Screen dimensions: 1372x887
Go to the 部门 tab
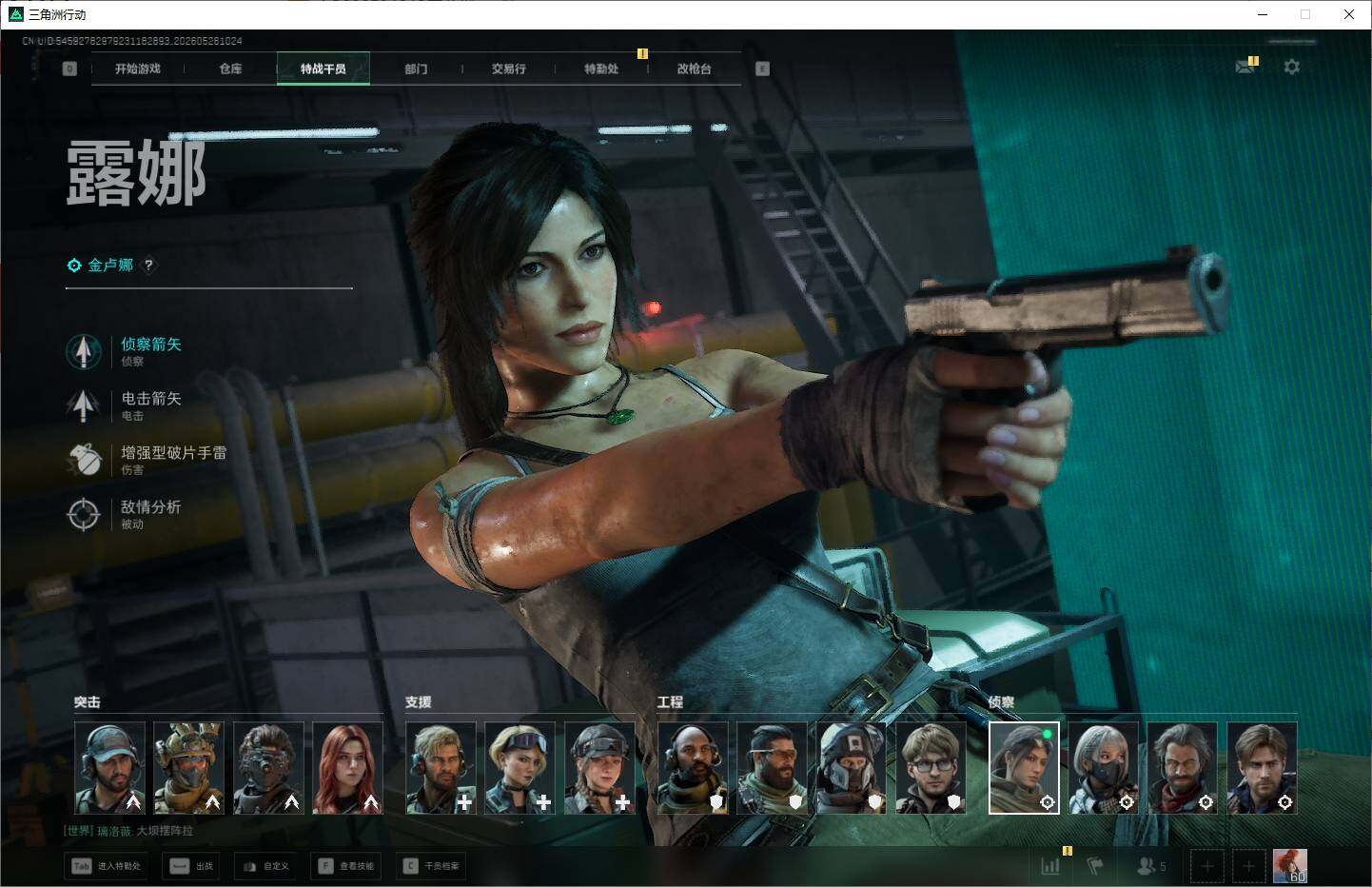[x=416, y=69]
